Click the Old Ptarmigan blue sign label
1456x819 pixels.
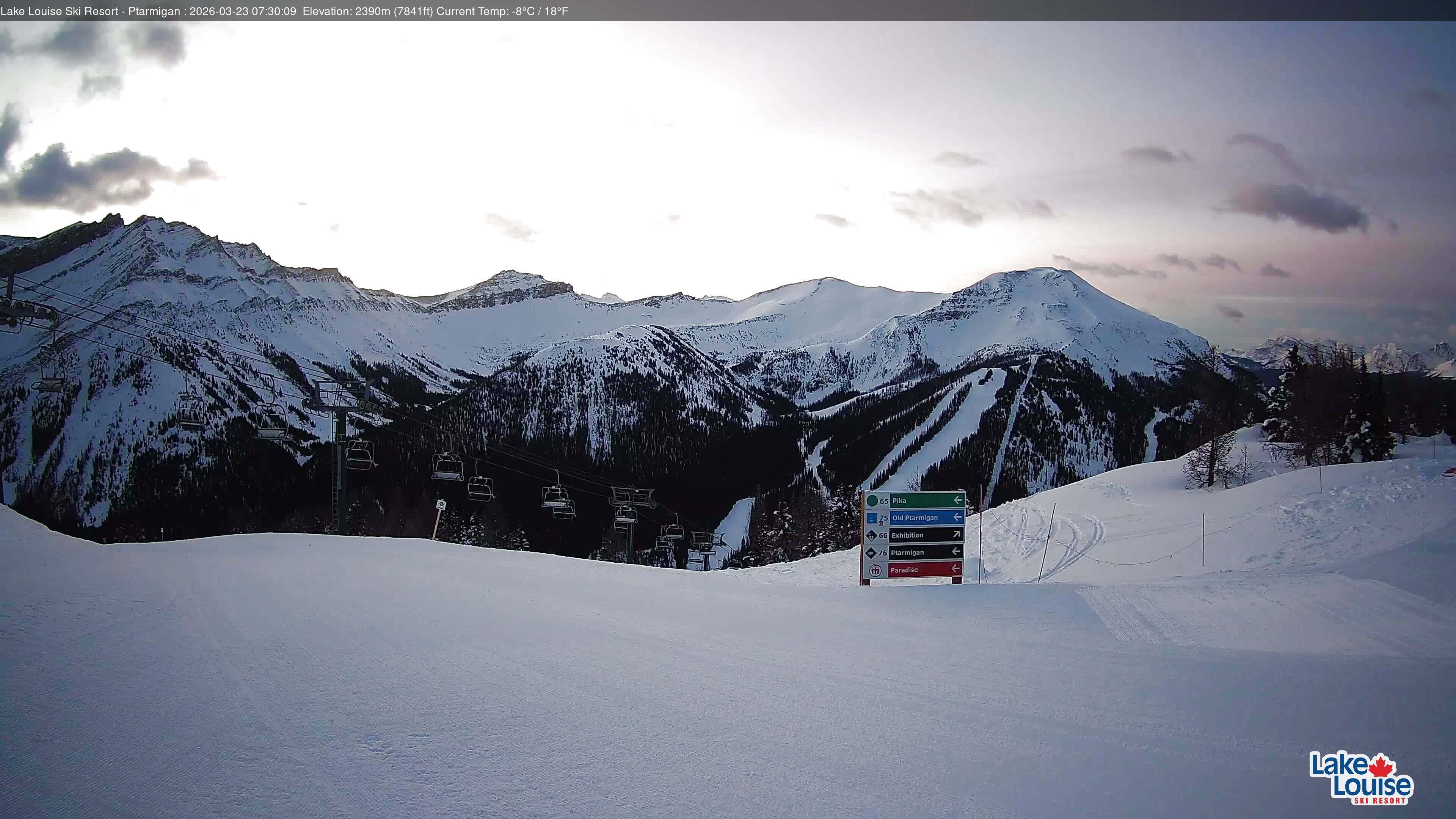(x=917, y=517)
